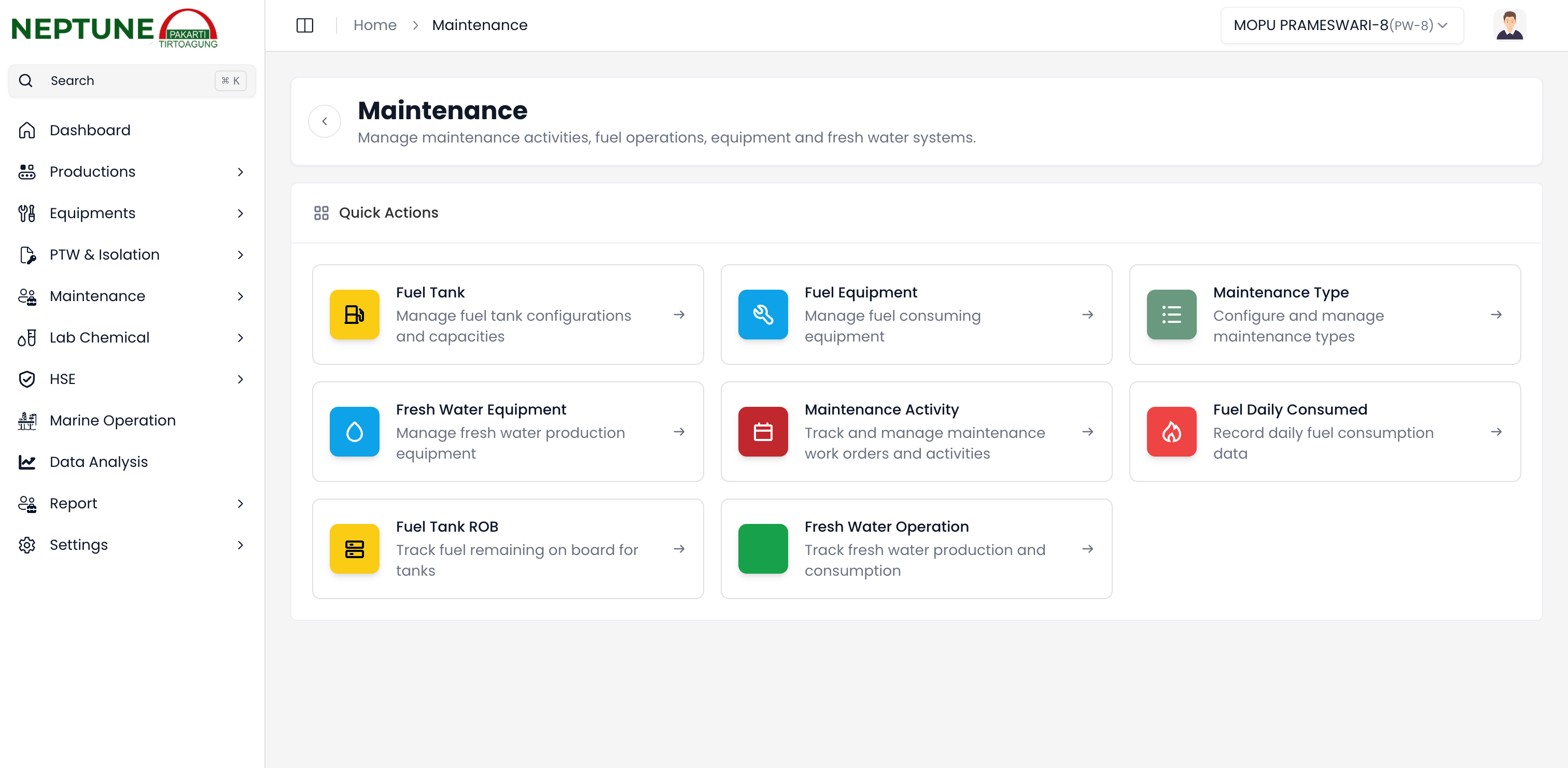
Task: Click the Fresh Water Equipment droplet icon
Action: [x=354, y=432]
